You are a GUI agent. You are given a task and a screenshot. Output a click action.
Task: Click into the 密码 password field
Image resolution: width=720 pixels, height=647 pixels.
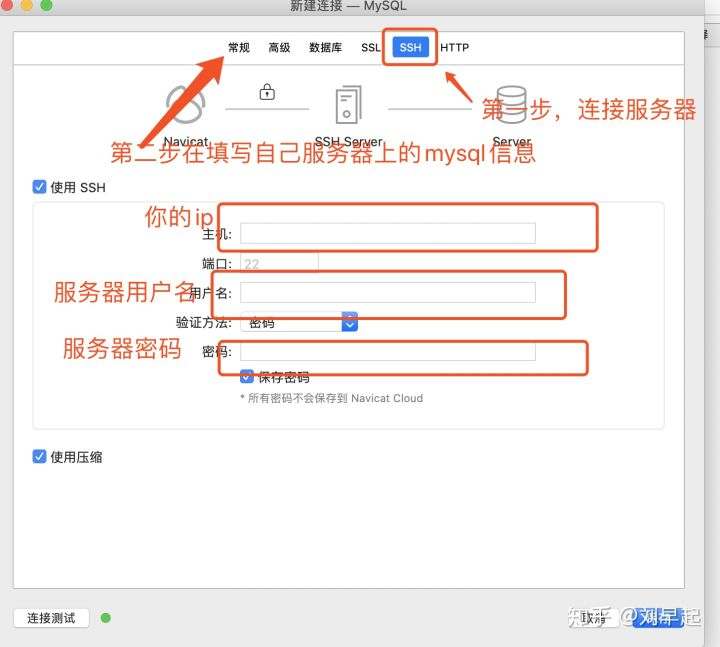(388, 351)
